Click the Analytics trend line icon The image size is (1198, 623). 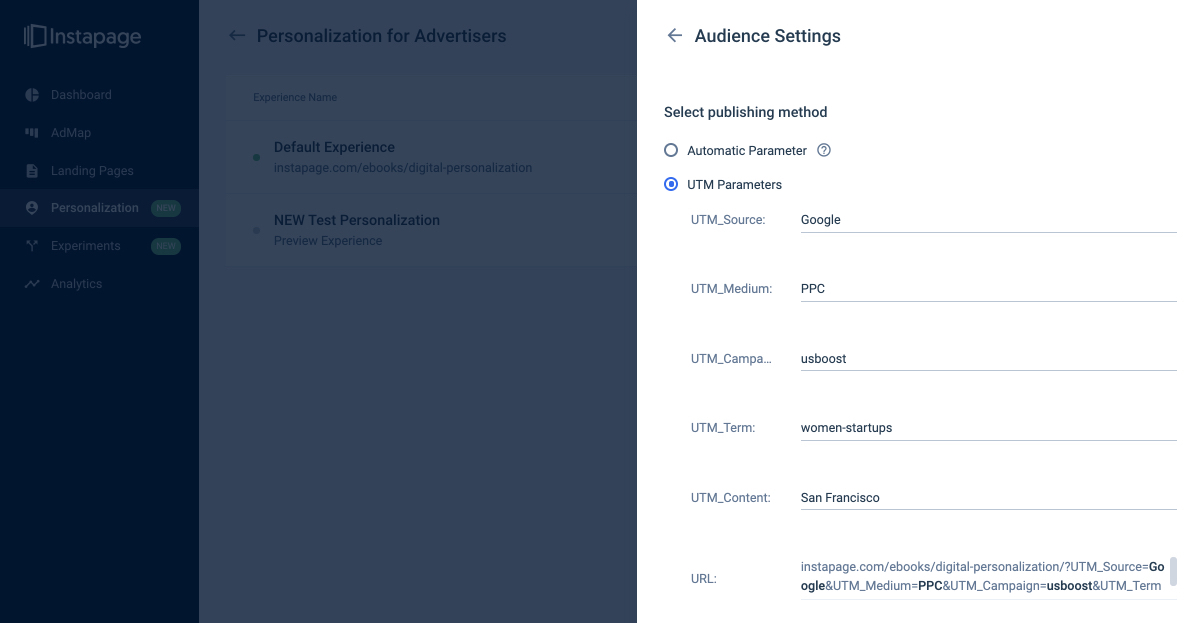click(x=32, y=284)
